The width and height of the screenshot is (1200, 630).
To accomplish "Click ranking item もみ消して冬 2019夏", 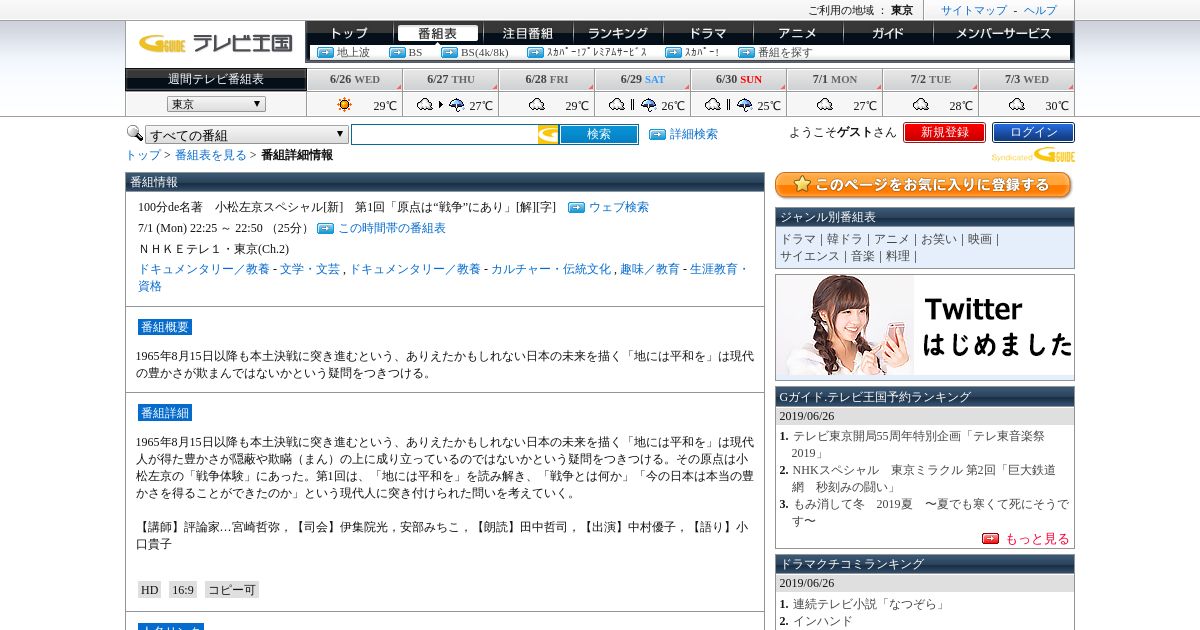I will [930, 512].
